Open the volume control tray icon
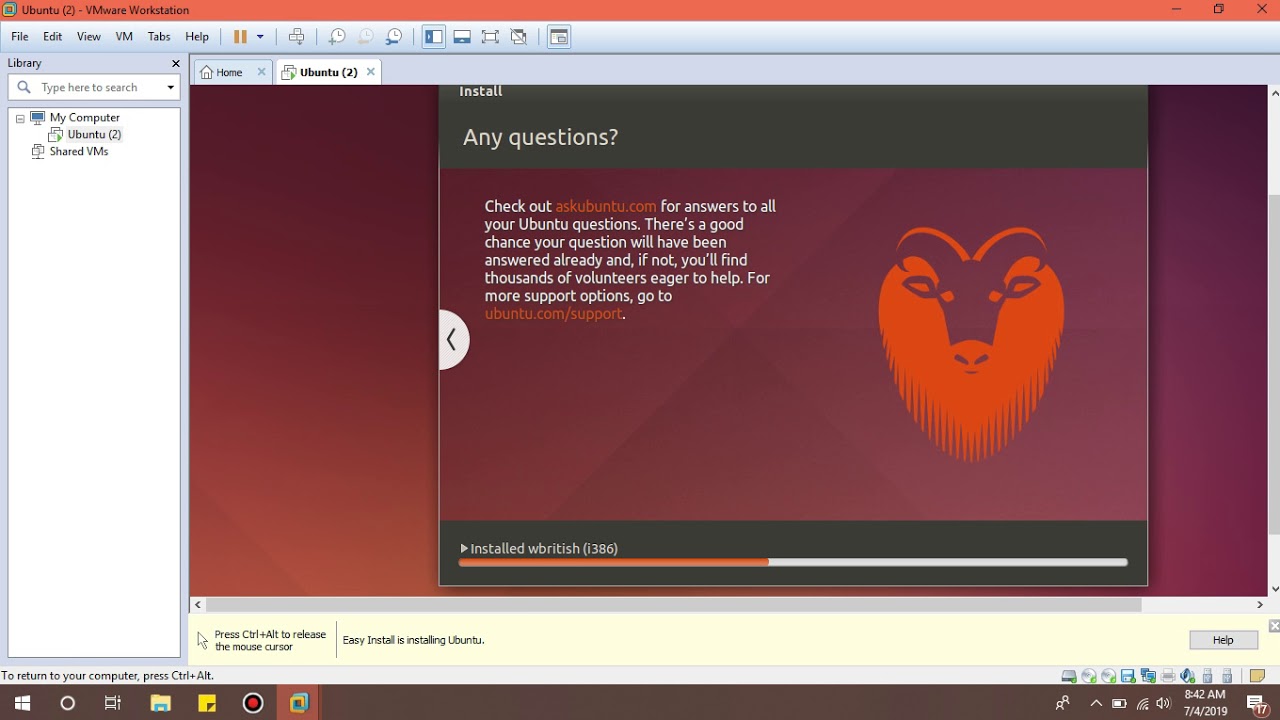The image size is (1280, 720). 1163,703
